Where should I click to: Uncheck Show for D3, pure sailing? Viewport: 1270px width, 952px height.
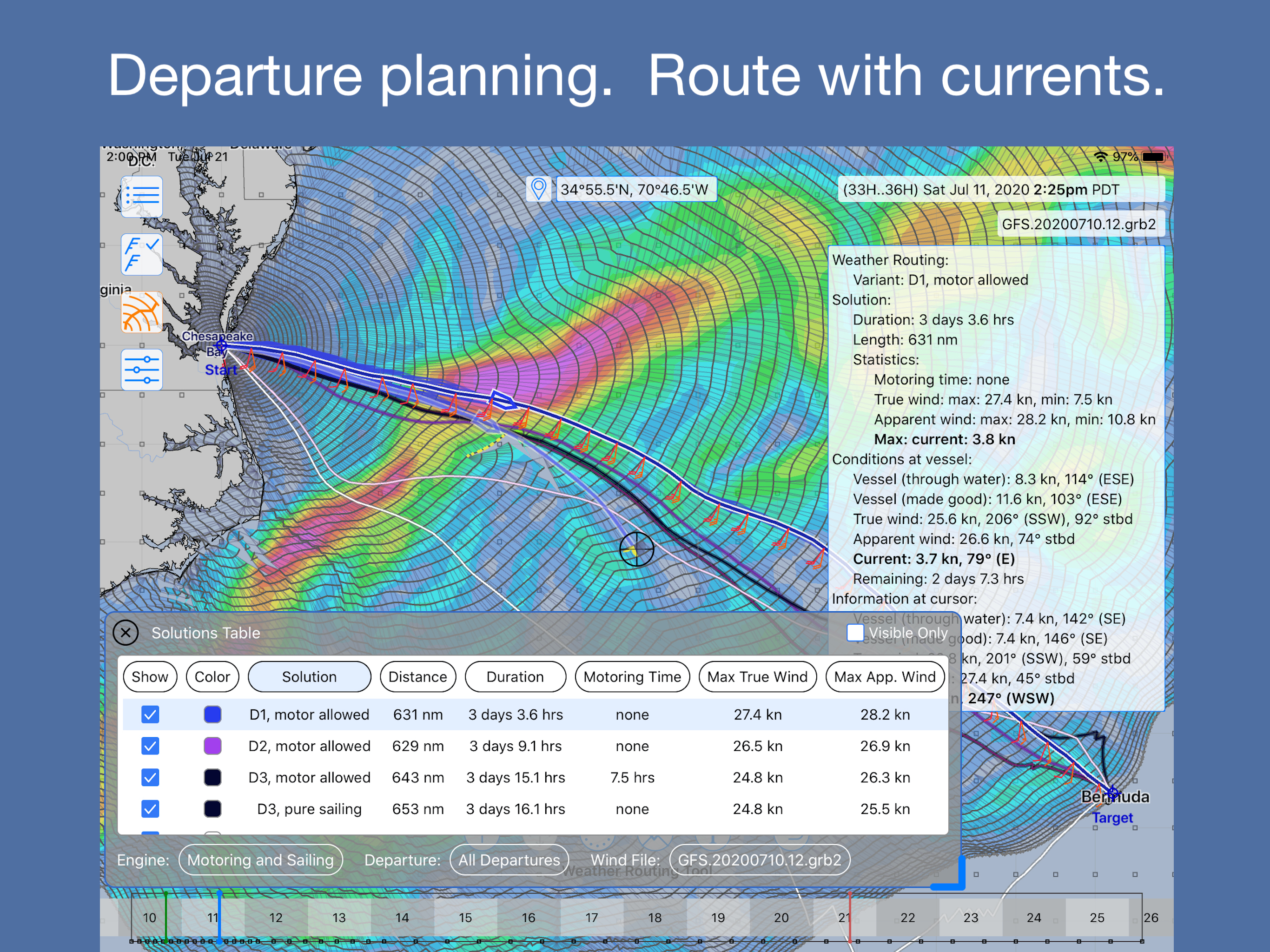click(150, 808)
